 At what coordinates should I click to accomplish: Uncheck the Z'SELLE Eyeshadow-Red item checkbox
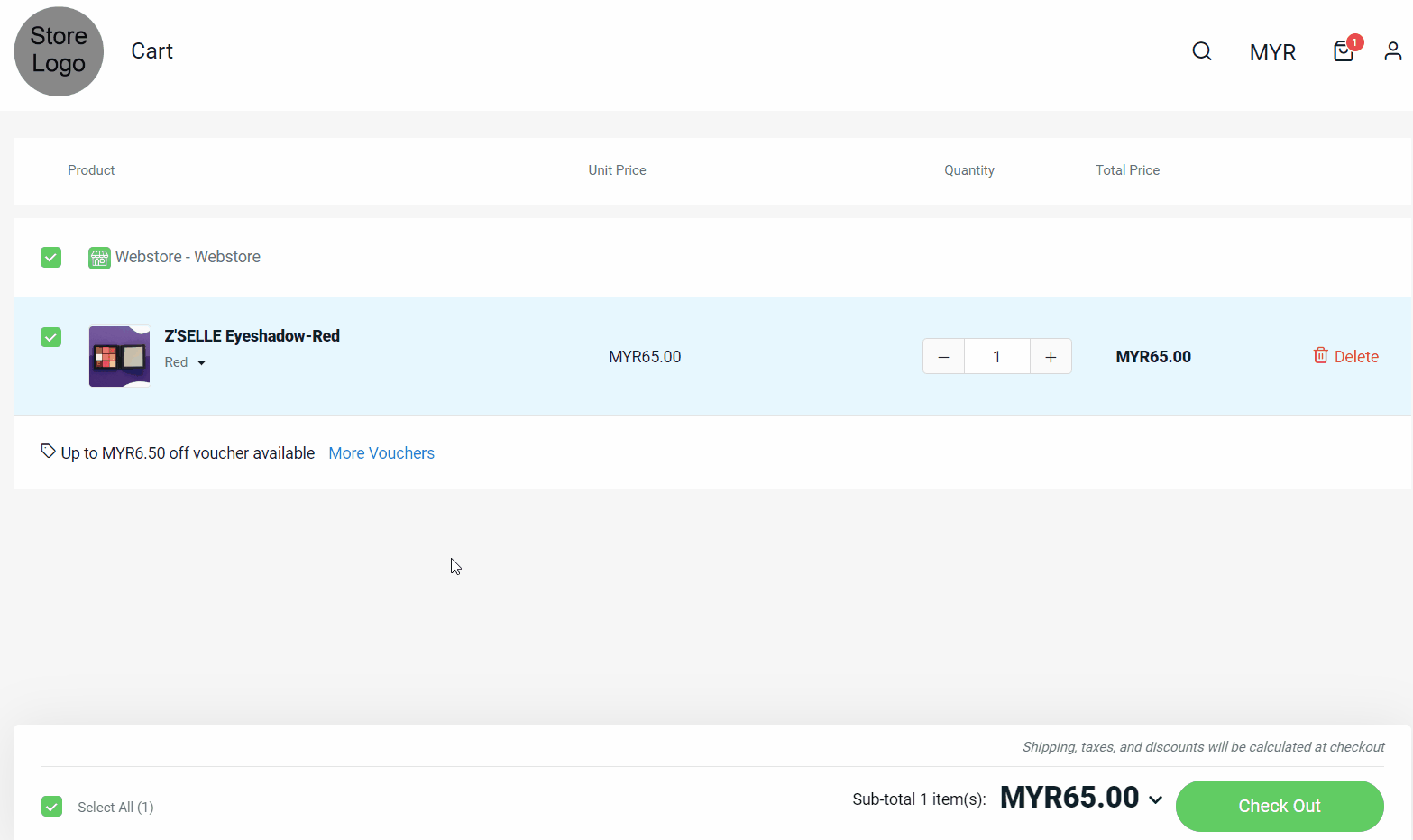point(51,337)
